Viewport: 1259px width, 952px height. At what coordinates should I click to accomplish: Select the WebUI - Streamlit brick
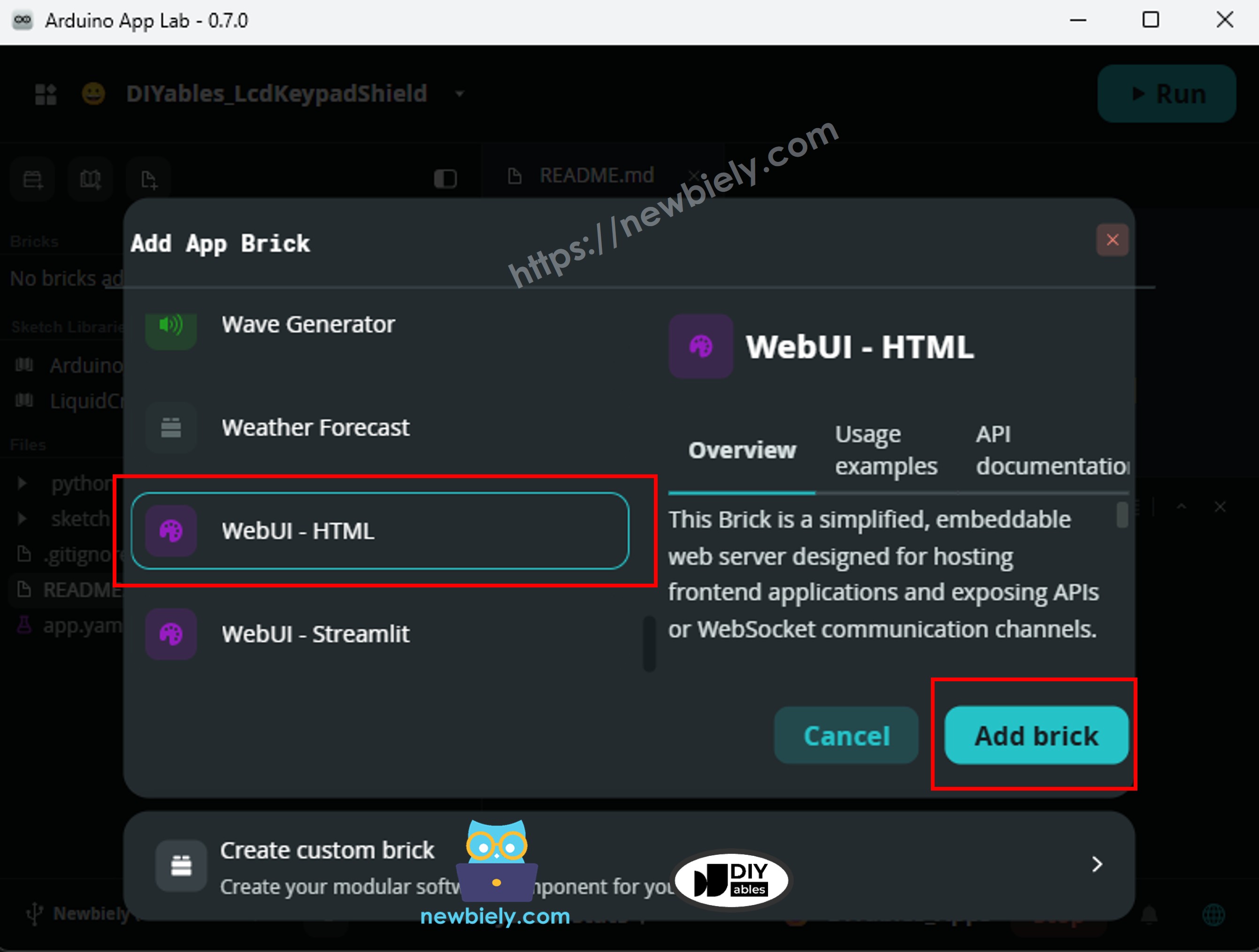pos(380,634)
